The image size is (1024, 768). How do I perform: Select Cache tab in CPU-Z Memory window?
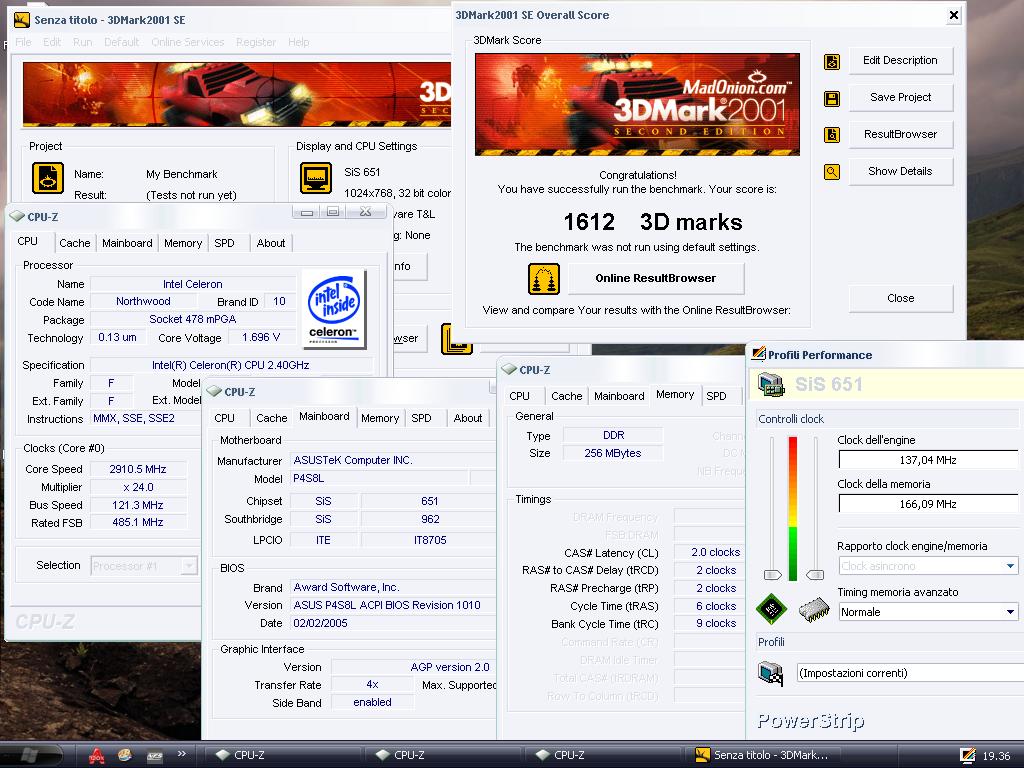(566, 396)
